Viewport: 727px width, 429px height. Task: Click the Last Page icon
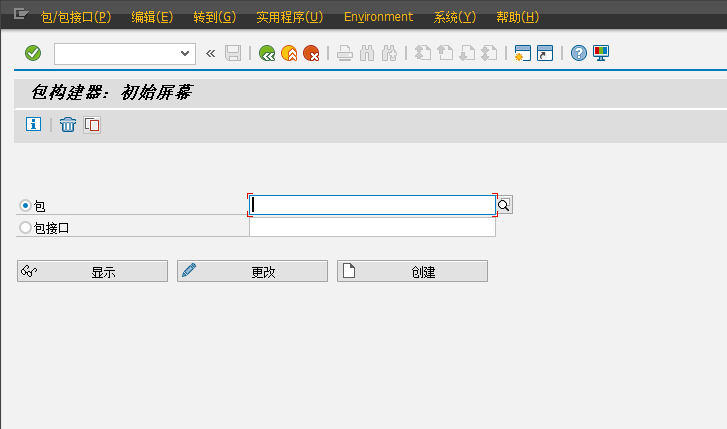pyautogui.click(x=489, y=53)
